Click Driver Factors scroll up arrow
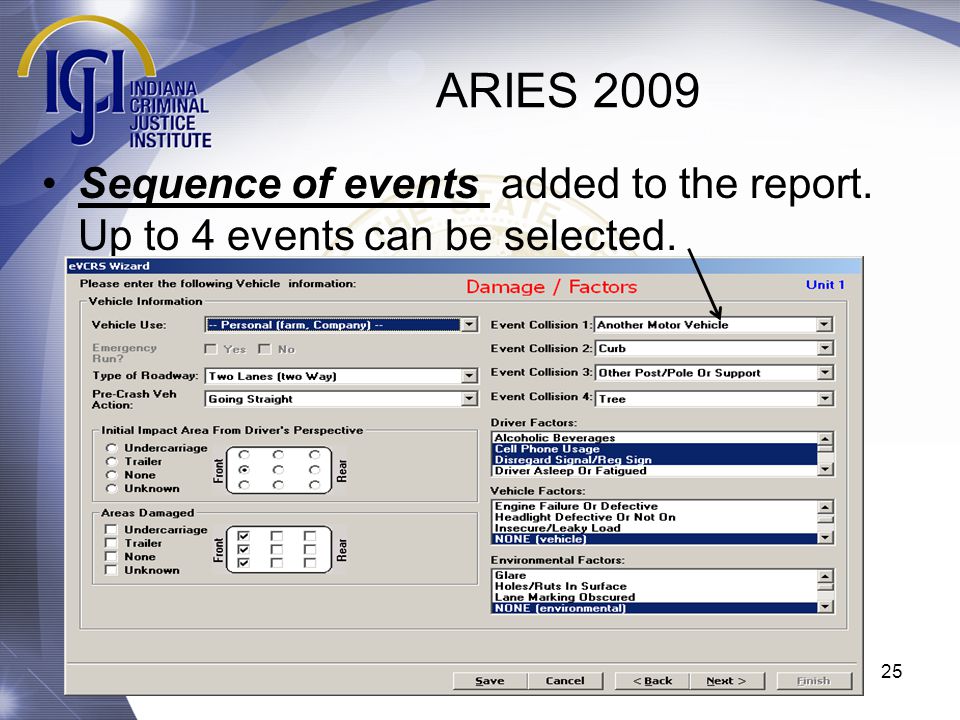The height and width of the screenshot is (720, 960). tap(825, 439)
